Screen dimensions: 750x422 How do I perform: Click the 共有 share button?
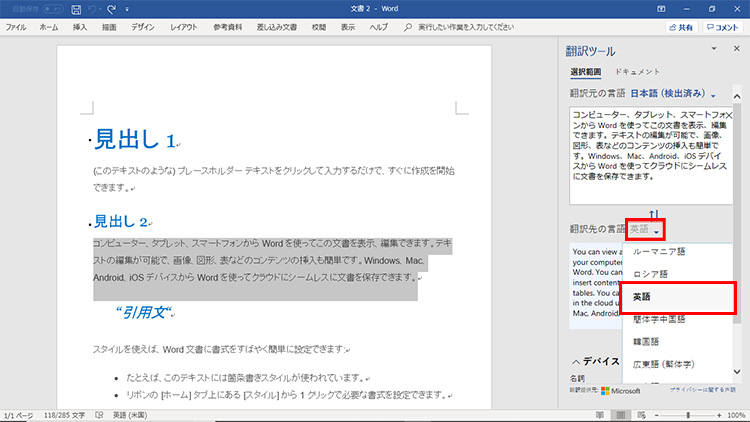click(x=678, y=28)
